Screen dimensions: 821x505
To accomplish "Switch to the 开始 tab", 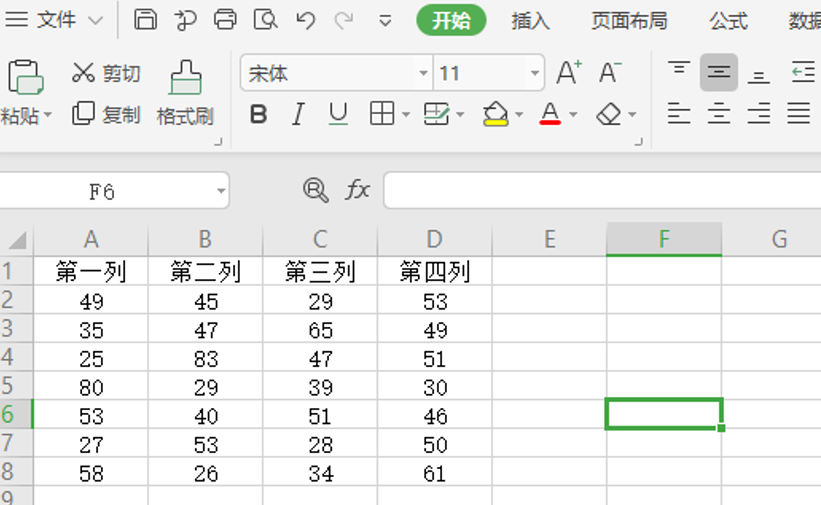I will (x=451, y=20).
